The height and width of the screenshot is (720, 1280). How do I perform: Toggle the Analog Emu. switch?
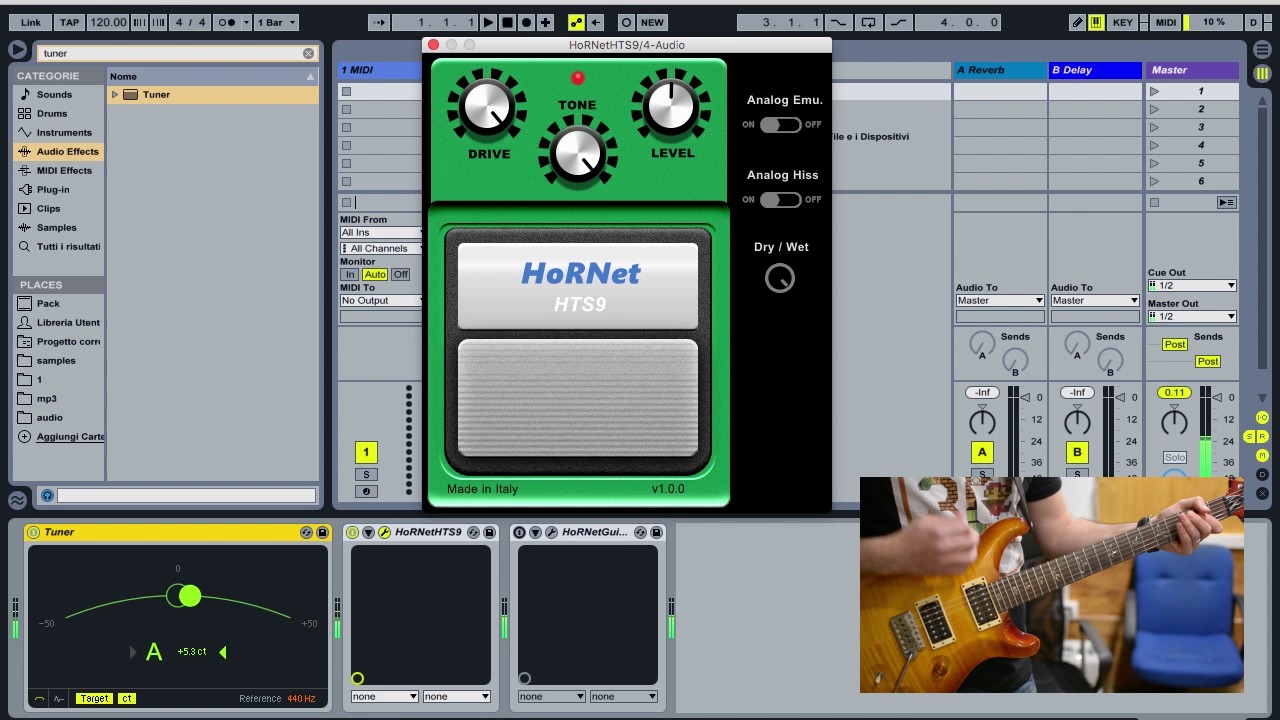[780, 124]
